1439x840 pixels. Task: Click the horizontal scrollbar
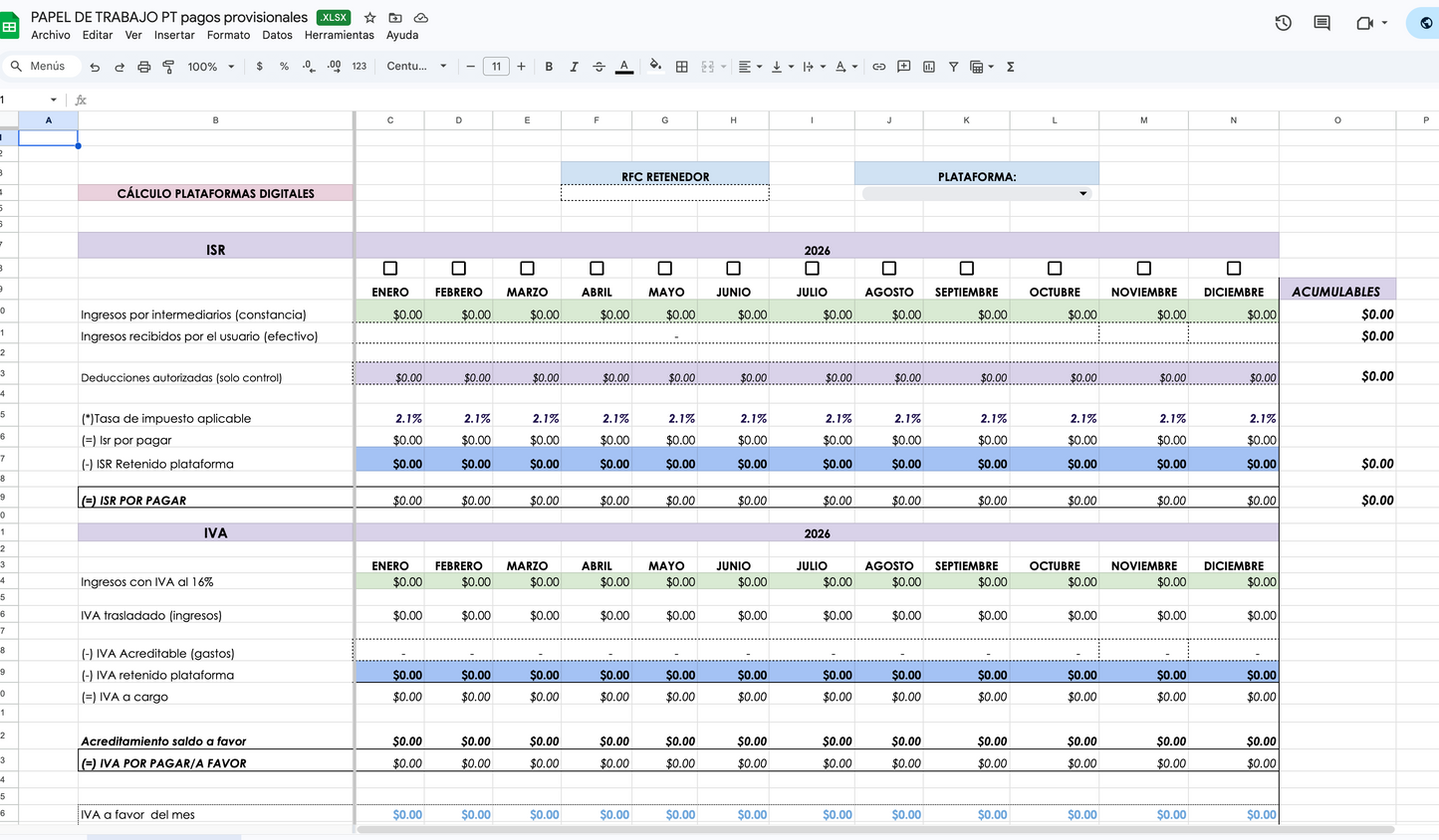[x=875, y=829]
